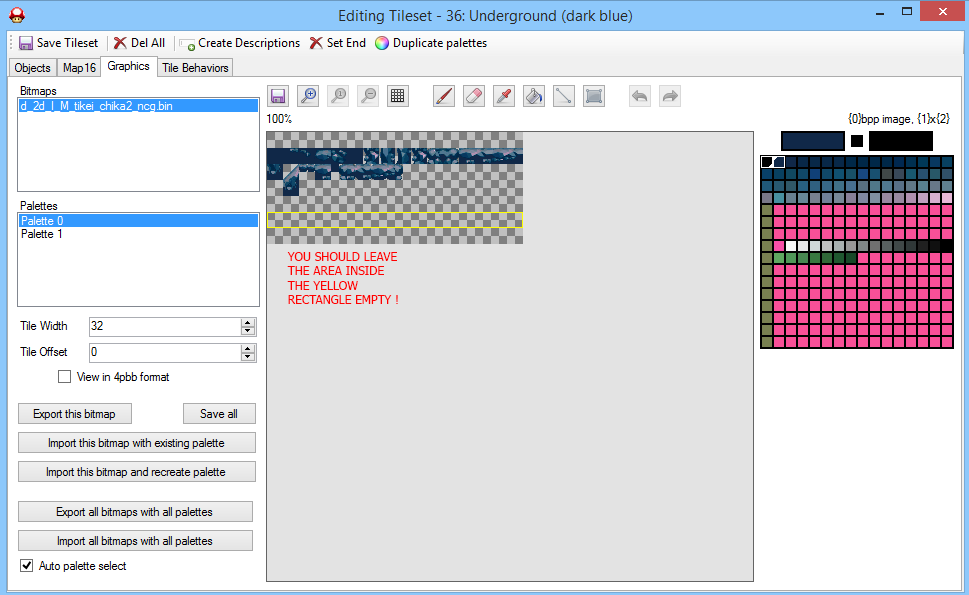Switch to the Tile Behaviors tab
This screenshot has height=595, width=969.
coord(195,68)
